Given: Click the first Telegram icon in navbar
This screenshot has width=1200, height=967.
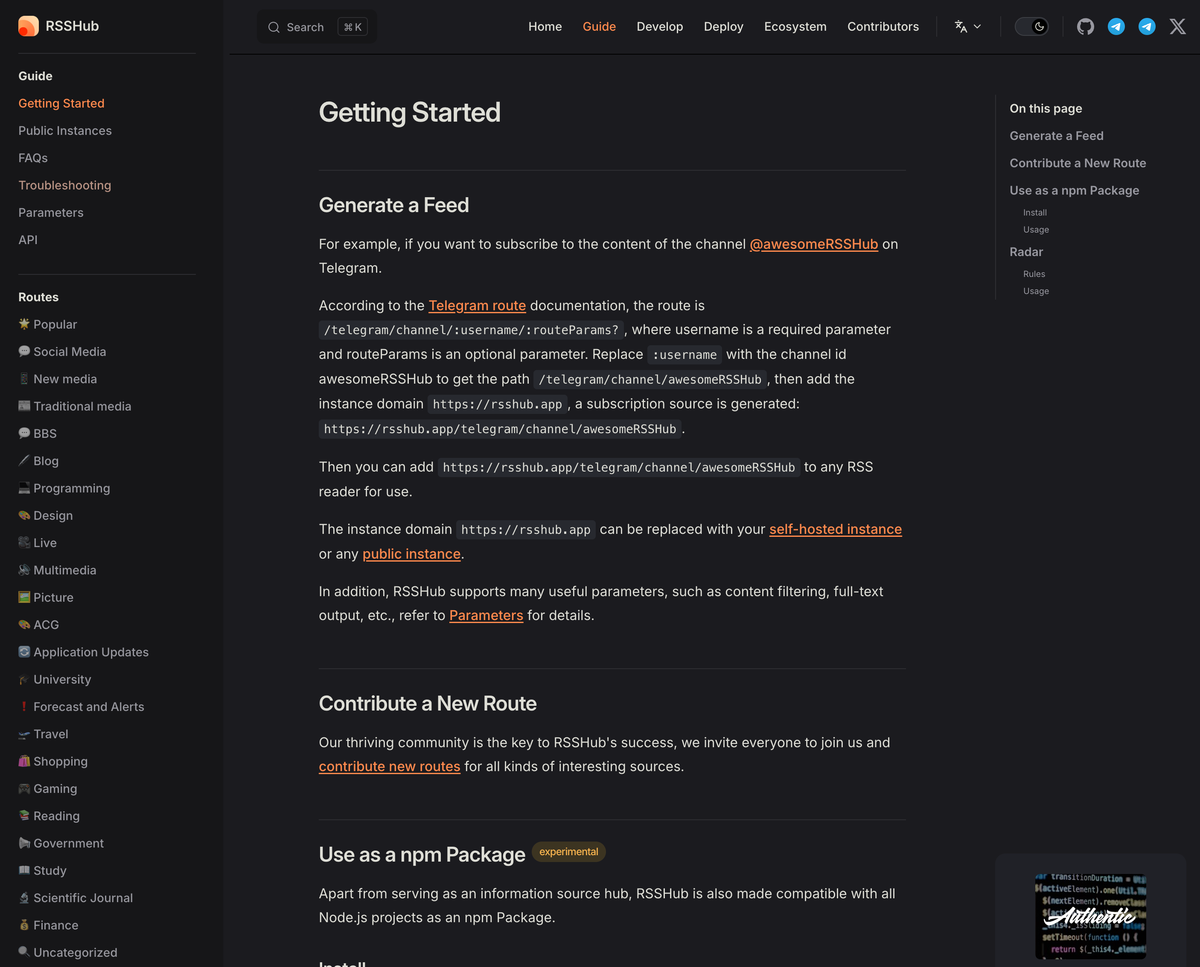Looking at the screenshot, I should pyautogui.click(x=1116, y=27).
